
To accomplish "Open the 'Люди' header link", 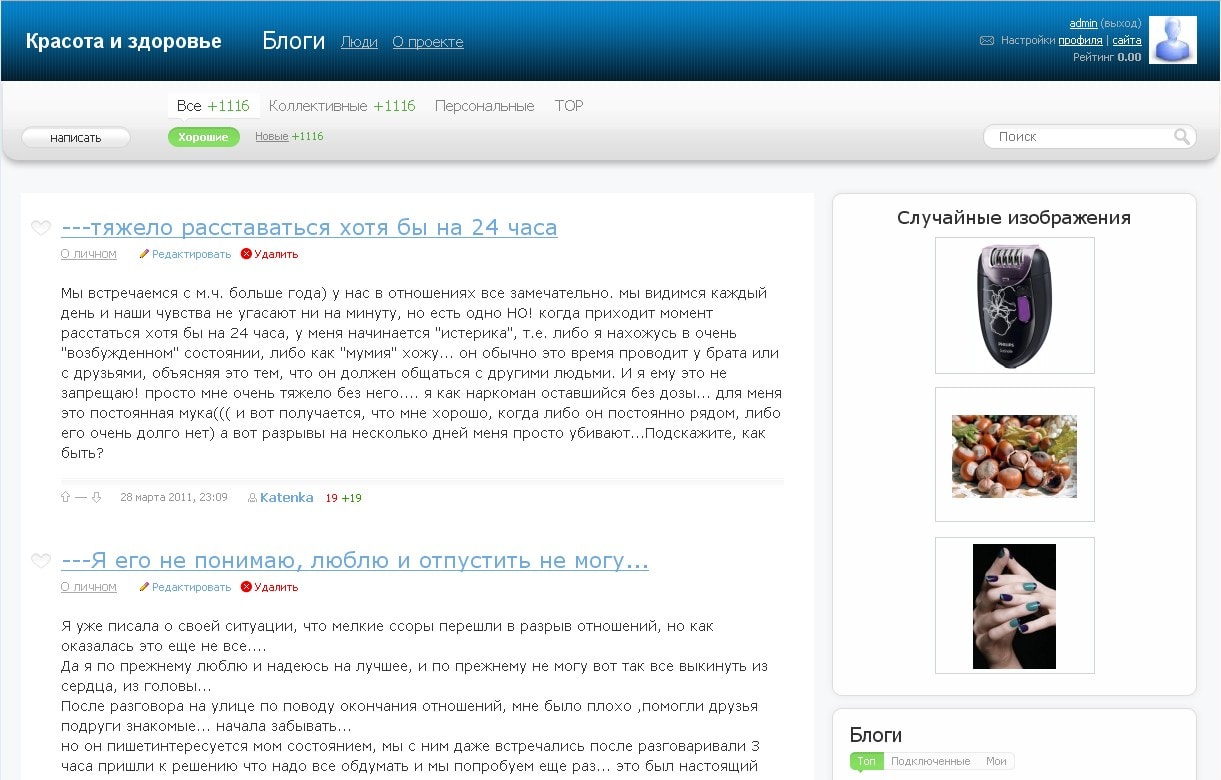I will [x=359, y=42].
